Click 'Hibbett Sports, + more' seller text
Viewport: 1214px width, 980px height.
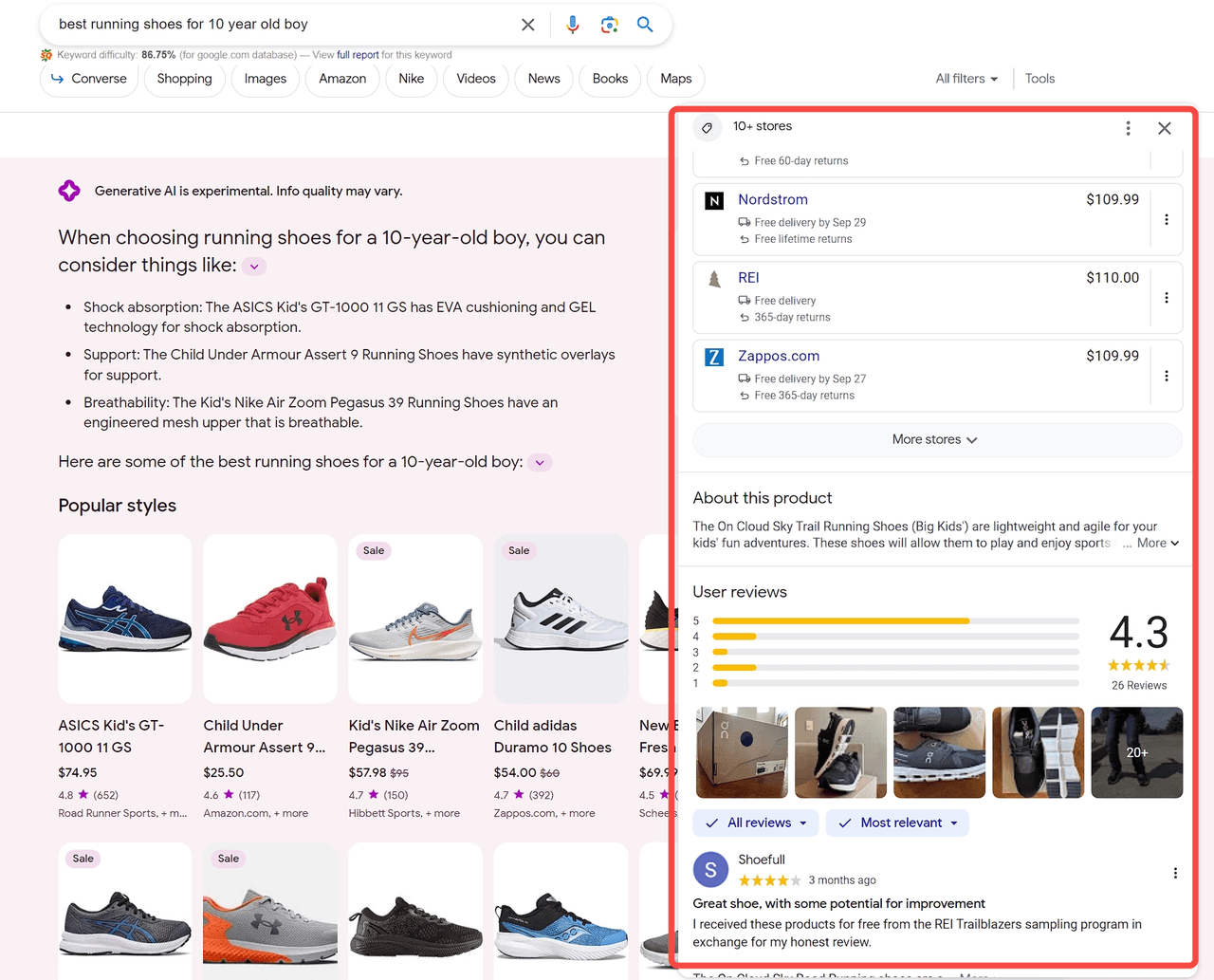click(x=404, y=813)
